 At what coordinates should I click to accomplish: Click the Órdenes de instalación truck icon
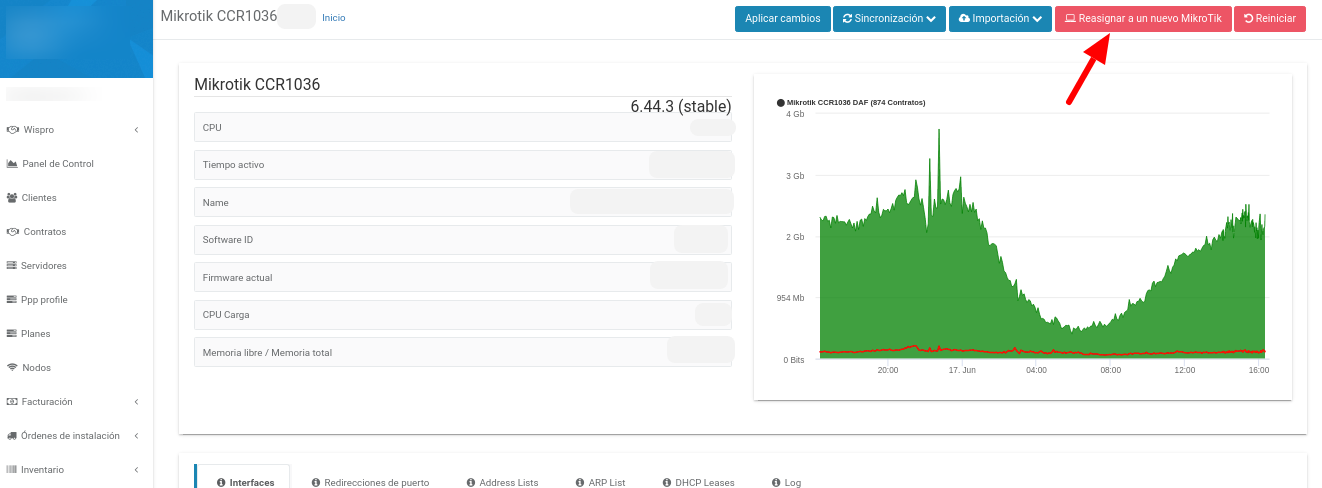pos(12,436)
